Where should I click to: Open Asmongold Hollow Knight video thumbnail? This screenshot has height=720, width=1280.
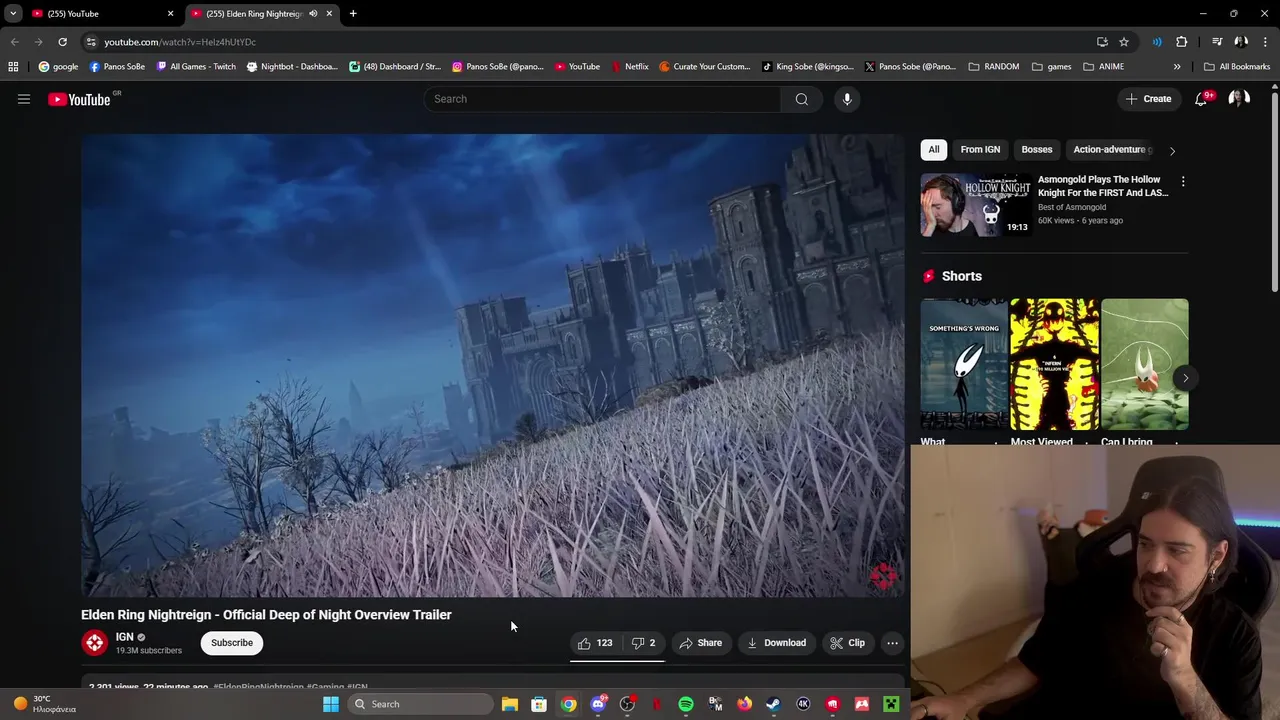pos(976,205)
